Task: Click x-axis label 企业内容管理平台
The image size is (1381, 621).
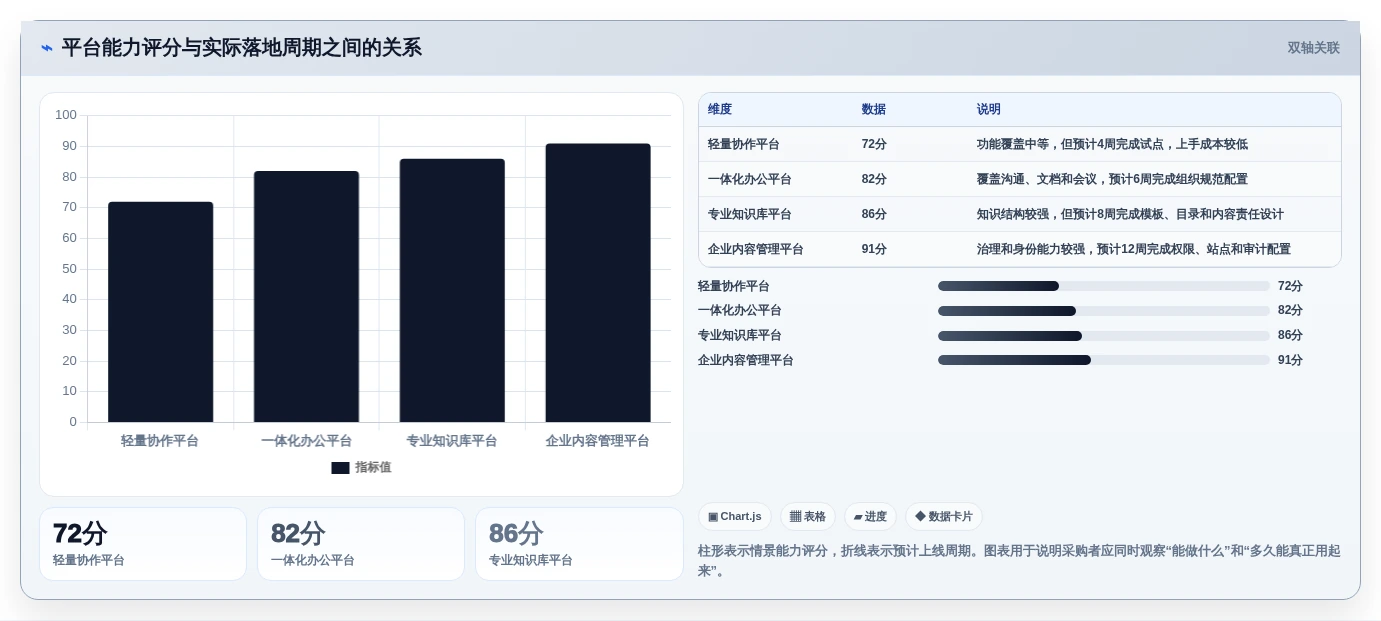Action: pyautogui.click(x=598, y=441)
